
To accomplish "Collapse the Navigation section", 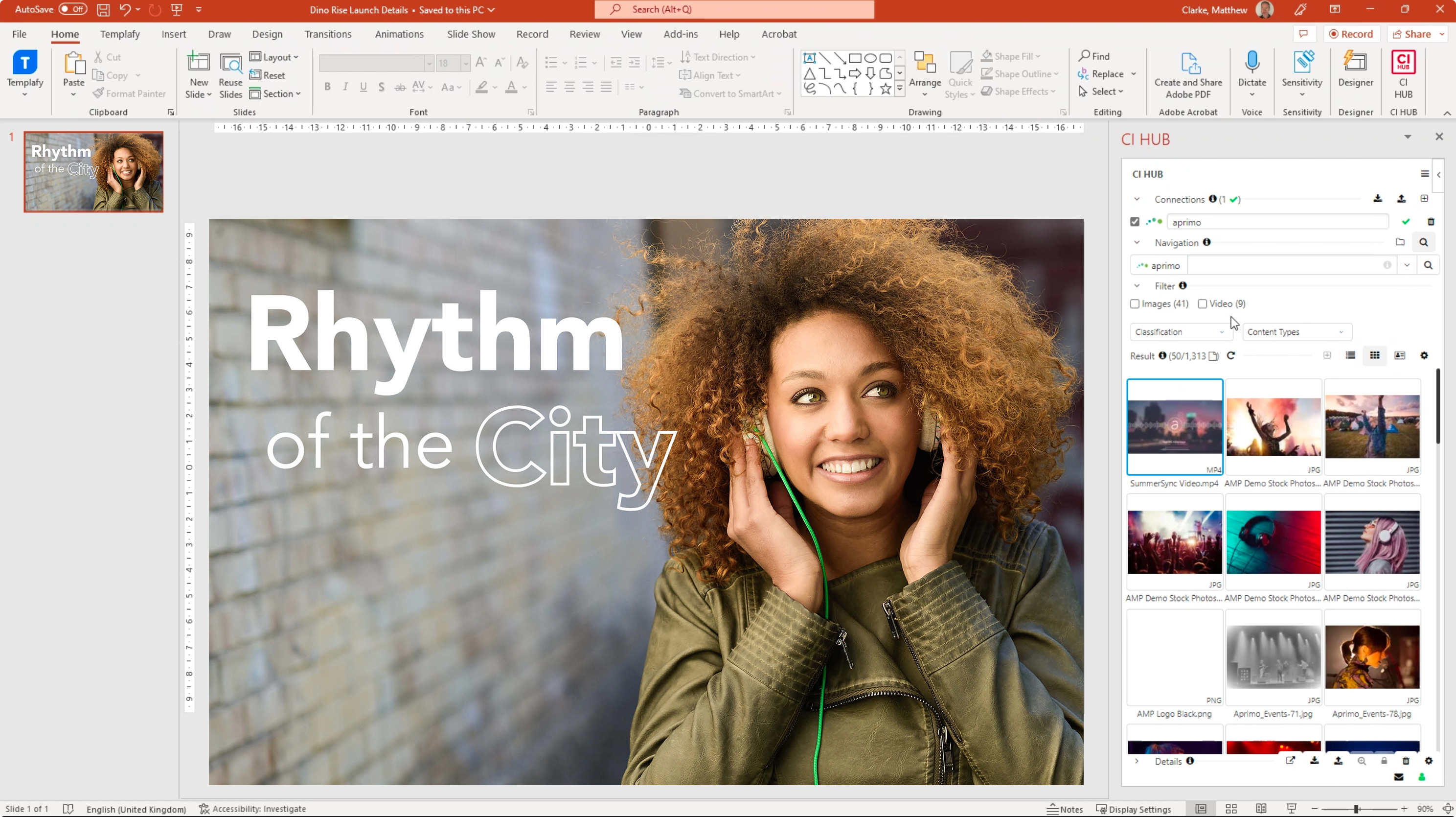I will [1137, 242].
